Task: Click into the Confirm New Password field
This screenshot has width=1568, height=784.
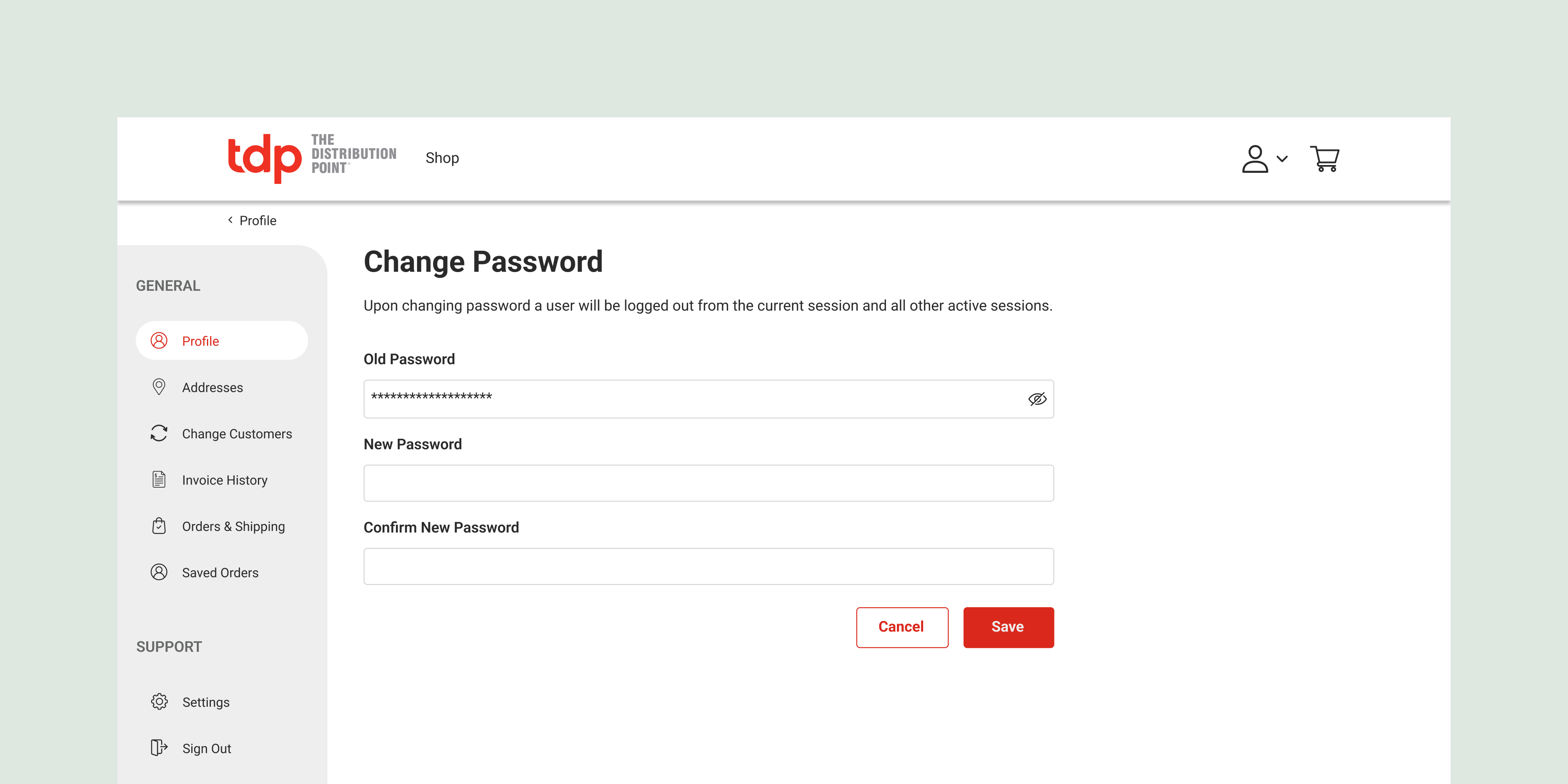Action: pyautogui.click(x=708, y=567)
